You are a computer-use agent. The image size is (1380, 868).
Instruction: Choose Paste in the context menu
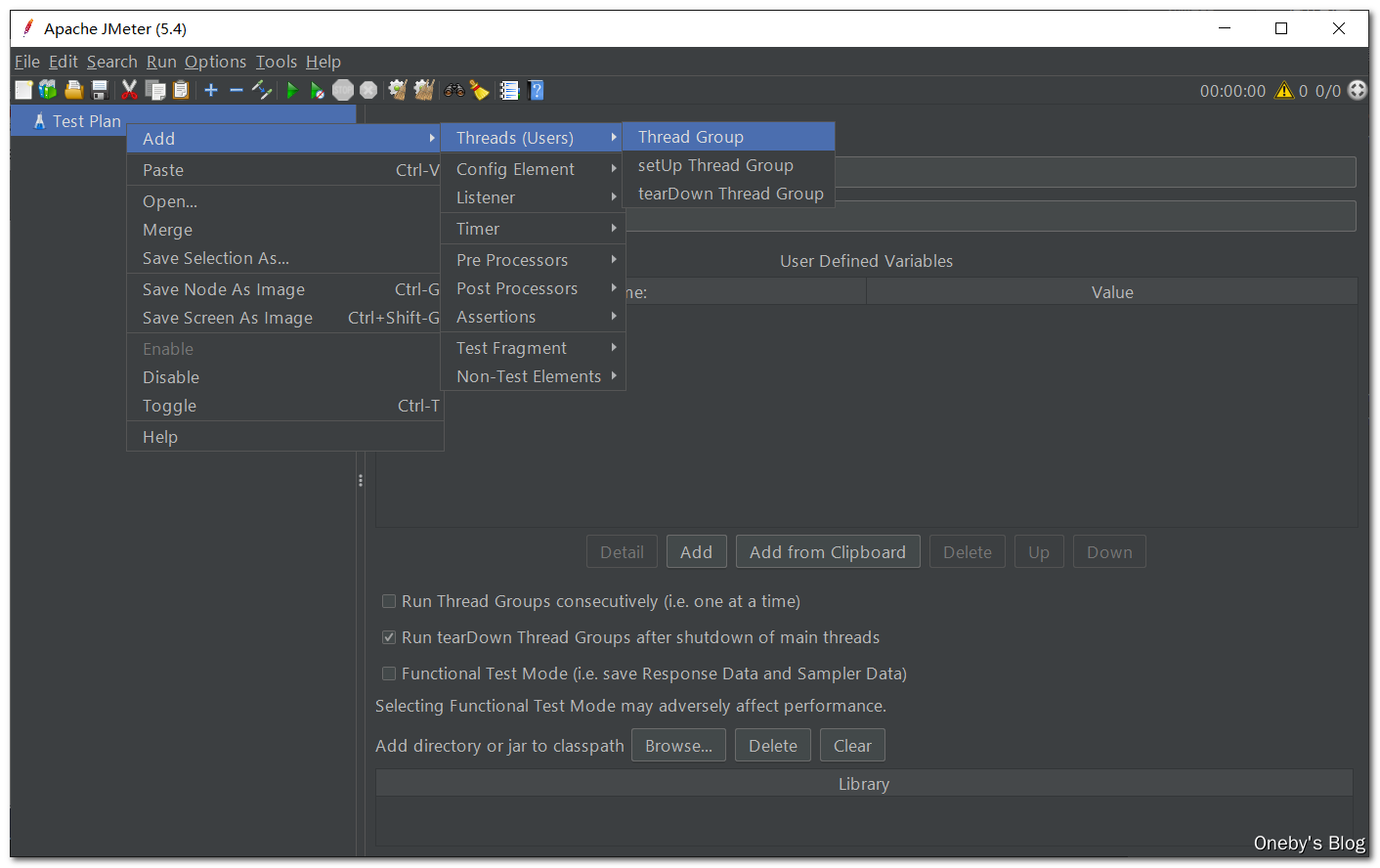(285, 170)
